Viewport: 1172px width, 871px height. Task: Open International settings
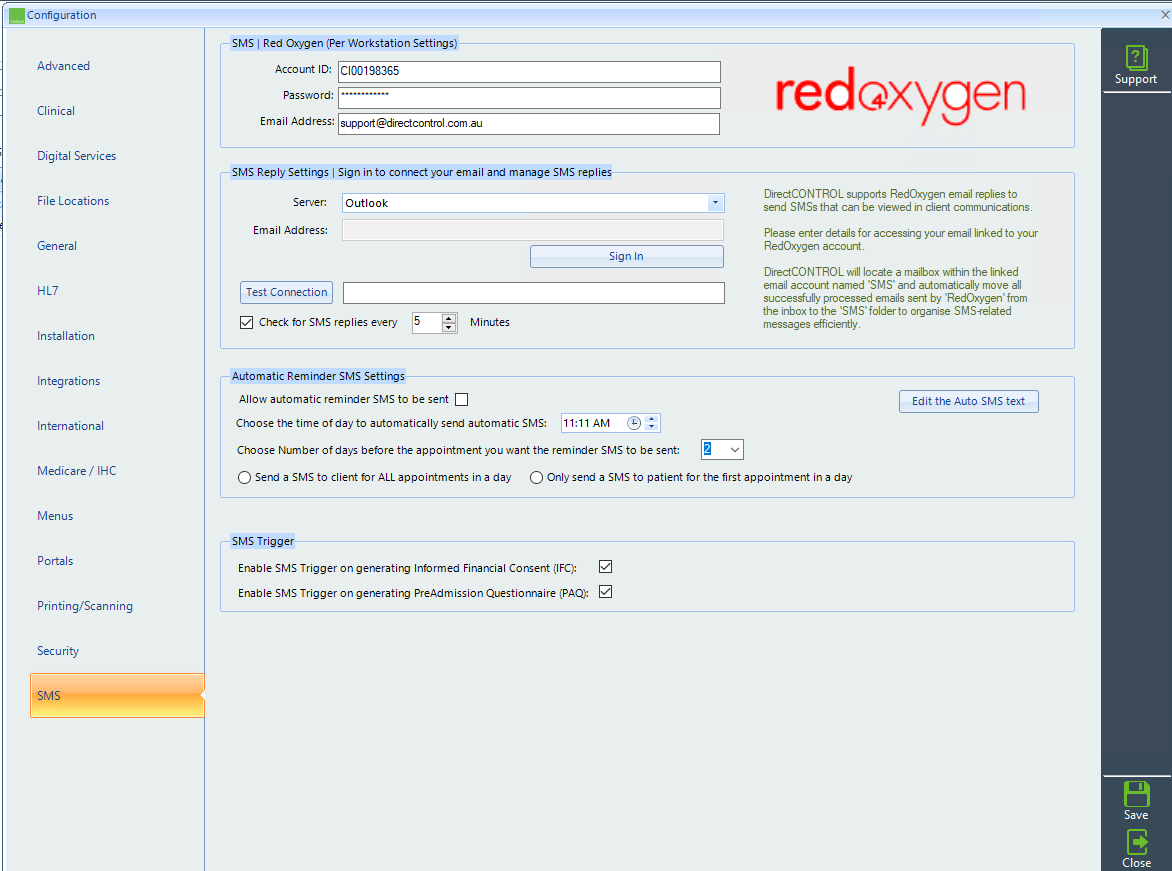[x=70, y=425]
